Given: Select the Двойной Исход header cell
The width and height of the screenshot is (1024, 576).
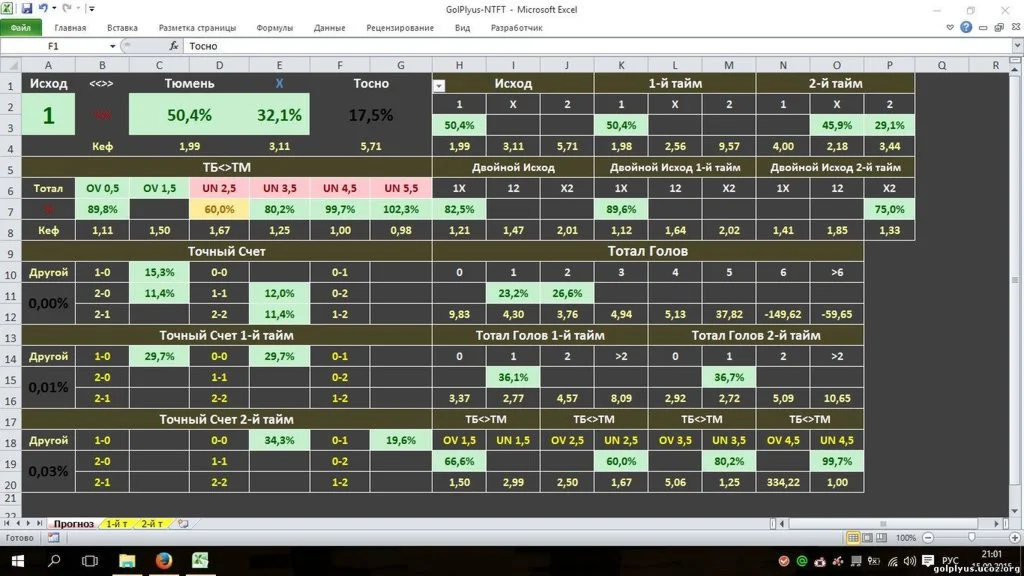Looking at the screenshot, I should pyautogui.click(x=513, y=167).
